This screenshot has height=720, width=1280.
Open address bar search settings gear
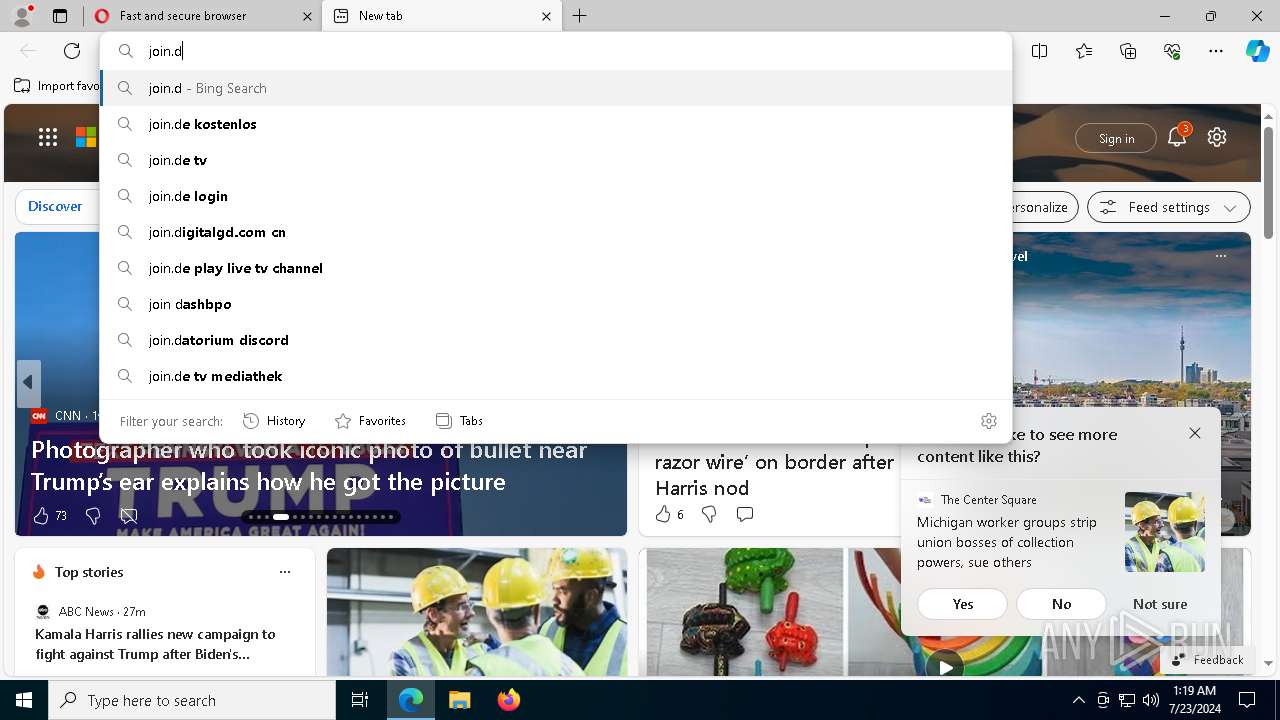[x=989, y=421]
